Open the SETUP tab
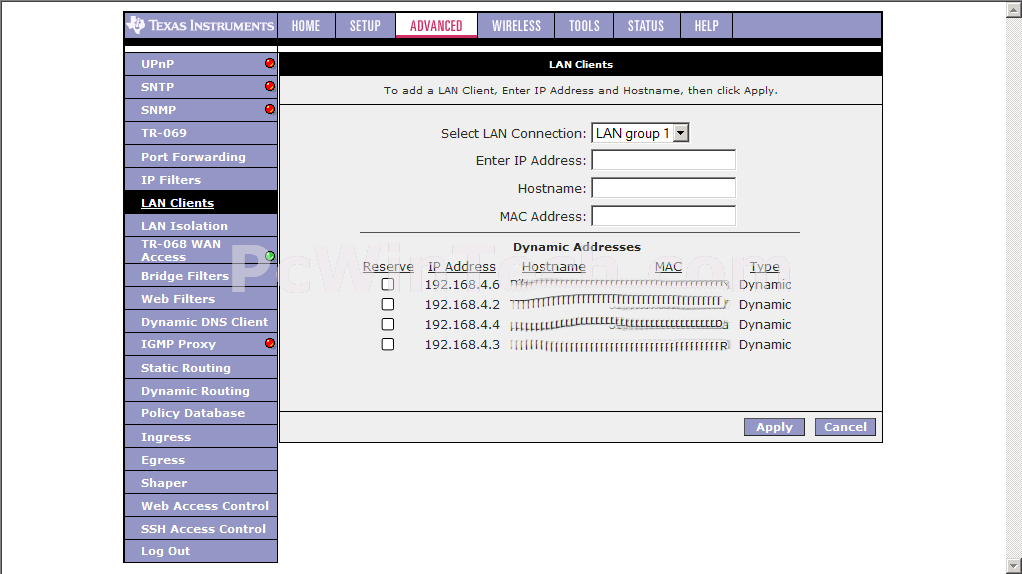Viewport: 1022px width, 574px height. tap(365, 25)
